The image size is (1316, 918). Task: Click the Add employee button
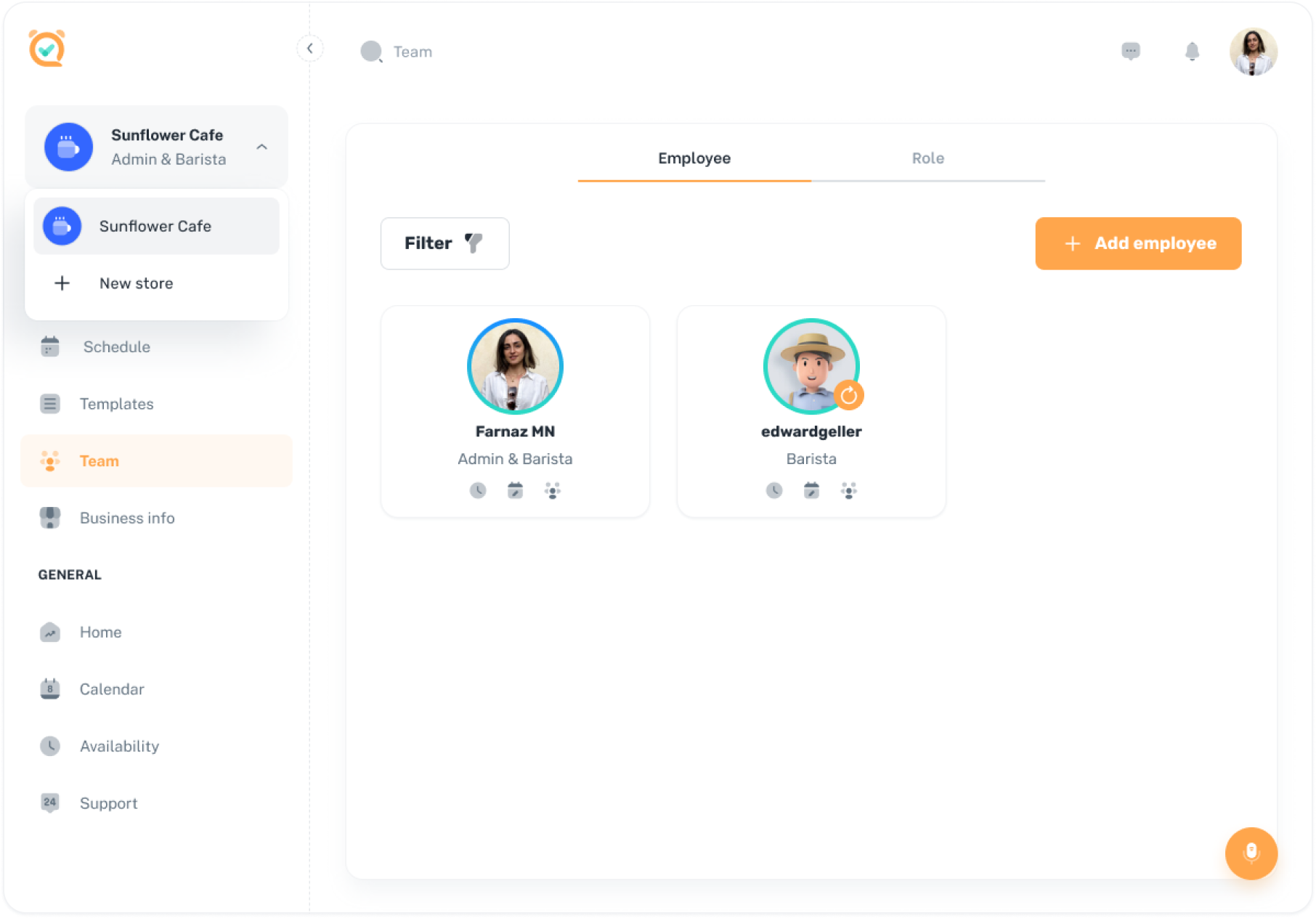(1138, 243)
